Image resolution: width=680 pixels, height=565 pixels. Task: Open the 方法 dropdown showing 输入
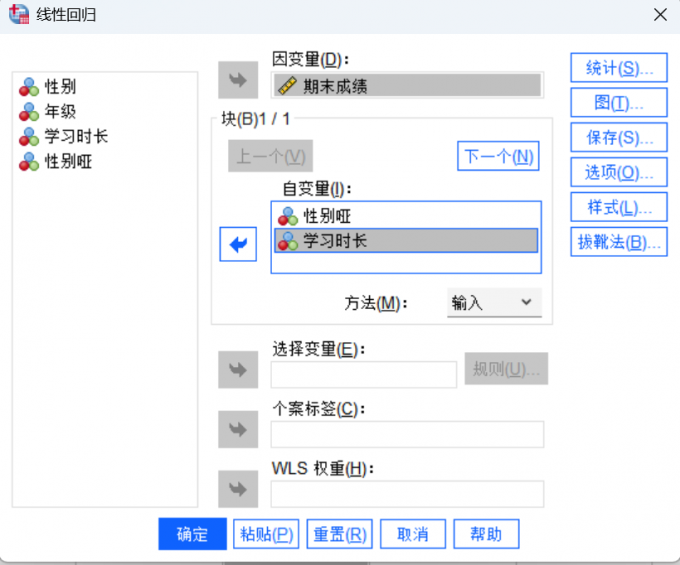(x=494, y=303)
